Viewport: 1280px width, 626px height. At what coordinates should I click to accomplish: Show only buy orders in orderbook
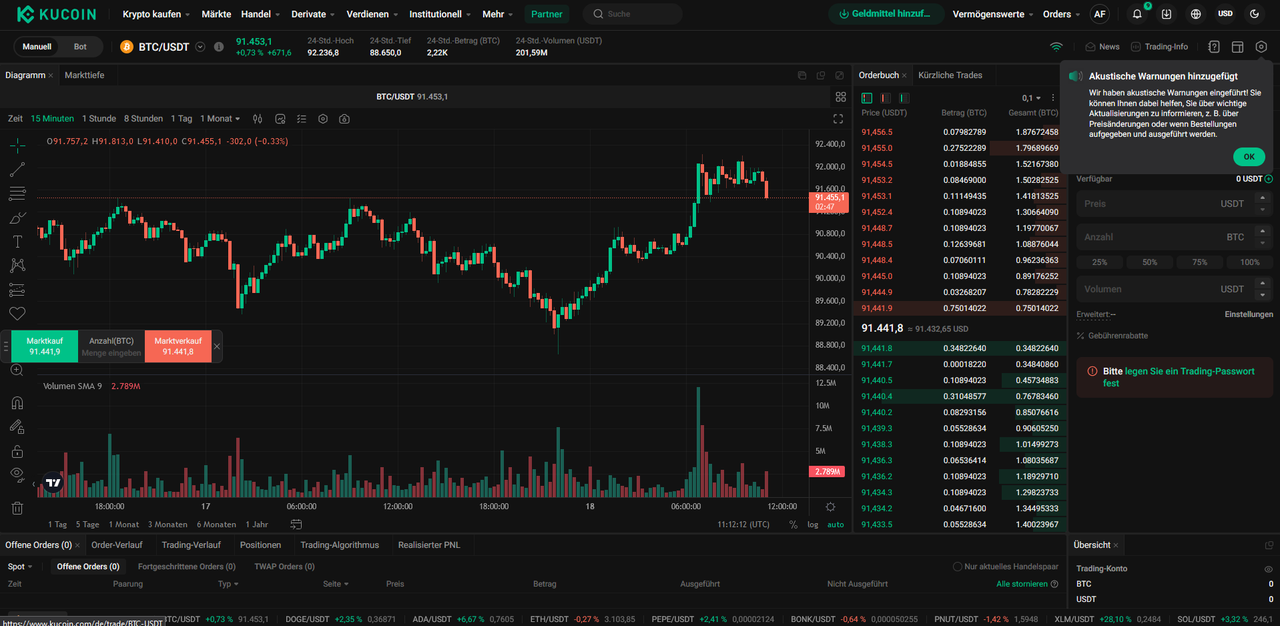pos(903,98)
